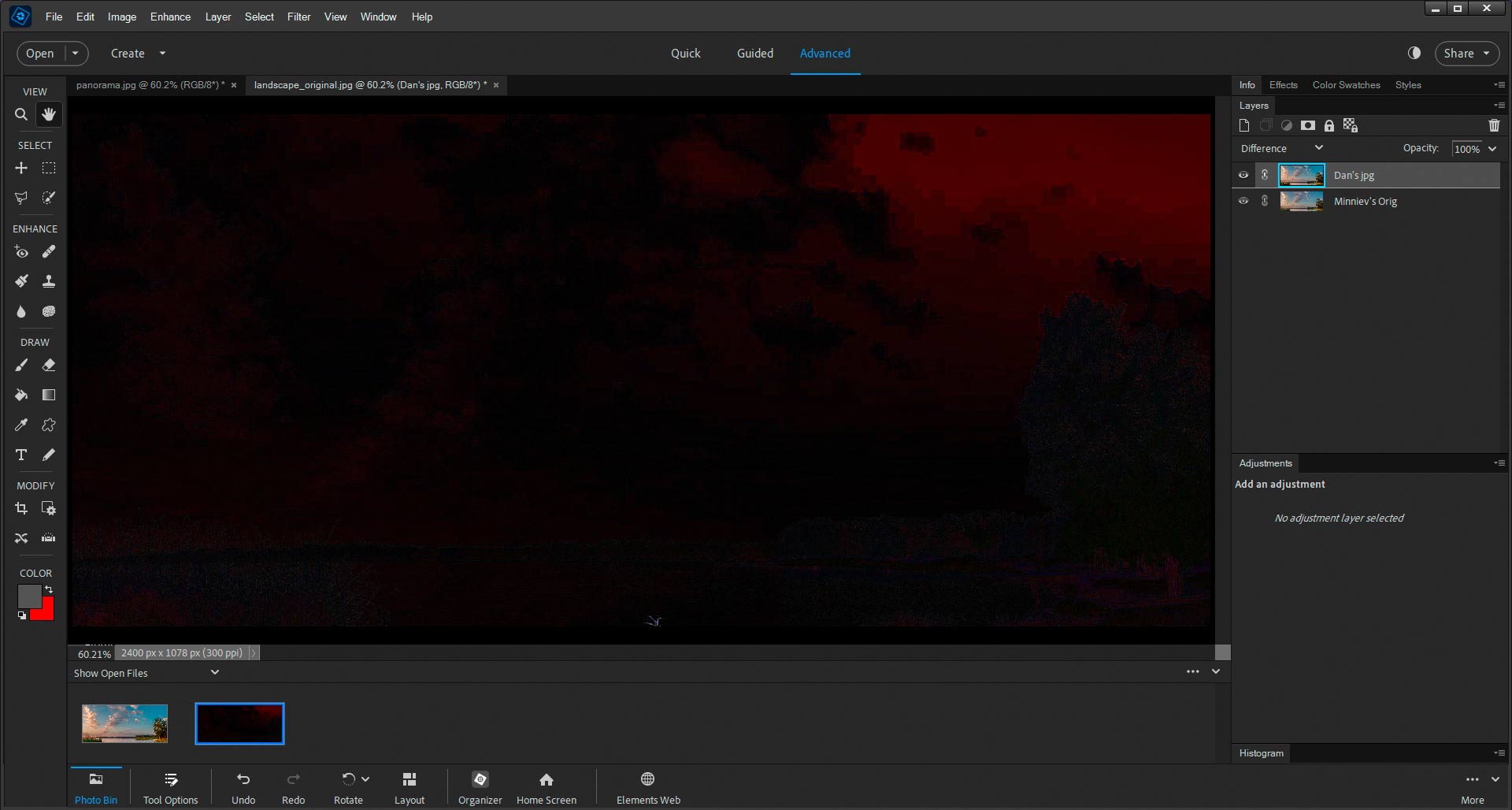Click the delete layer trash icon
This screenshot has width=1512, height=810.
tap(1494, 125)
